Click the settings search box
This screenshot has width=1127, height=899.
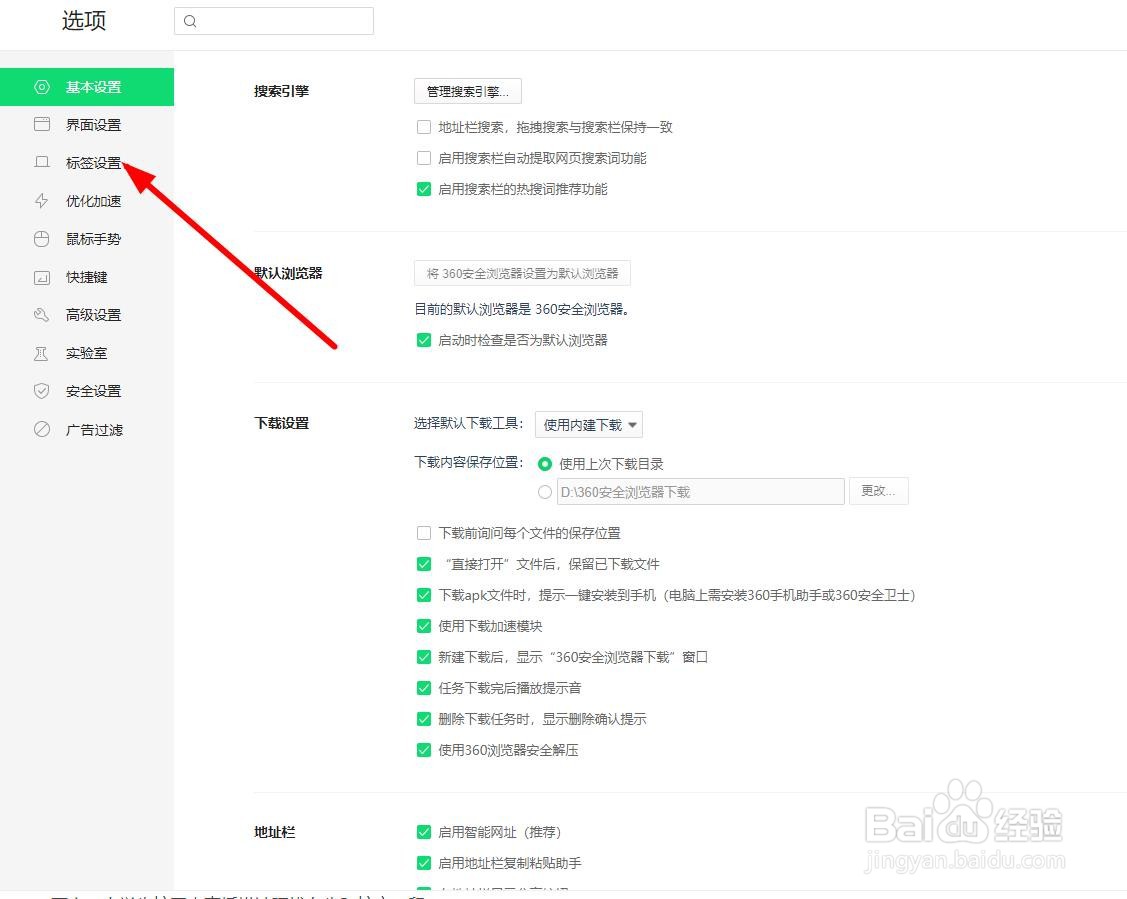tap(274, 20)
